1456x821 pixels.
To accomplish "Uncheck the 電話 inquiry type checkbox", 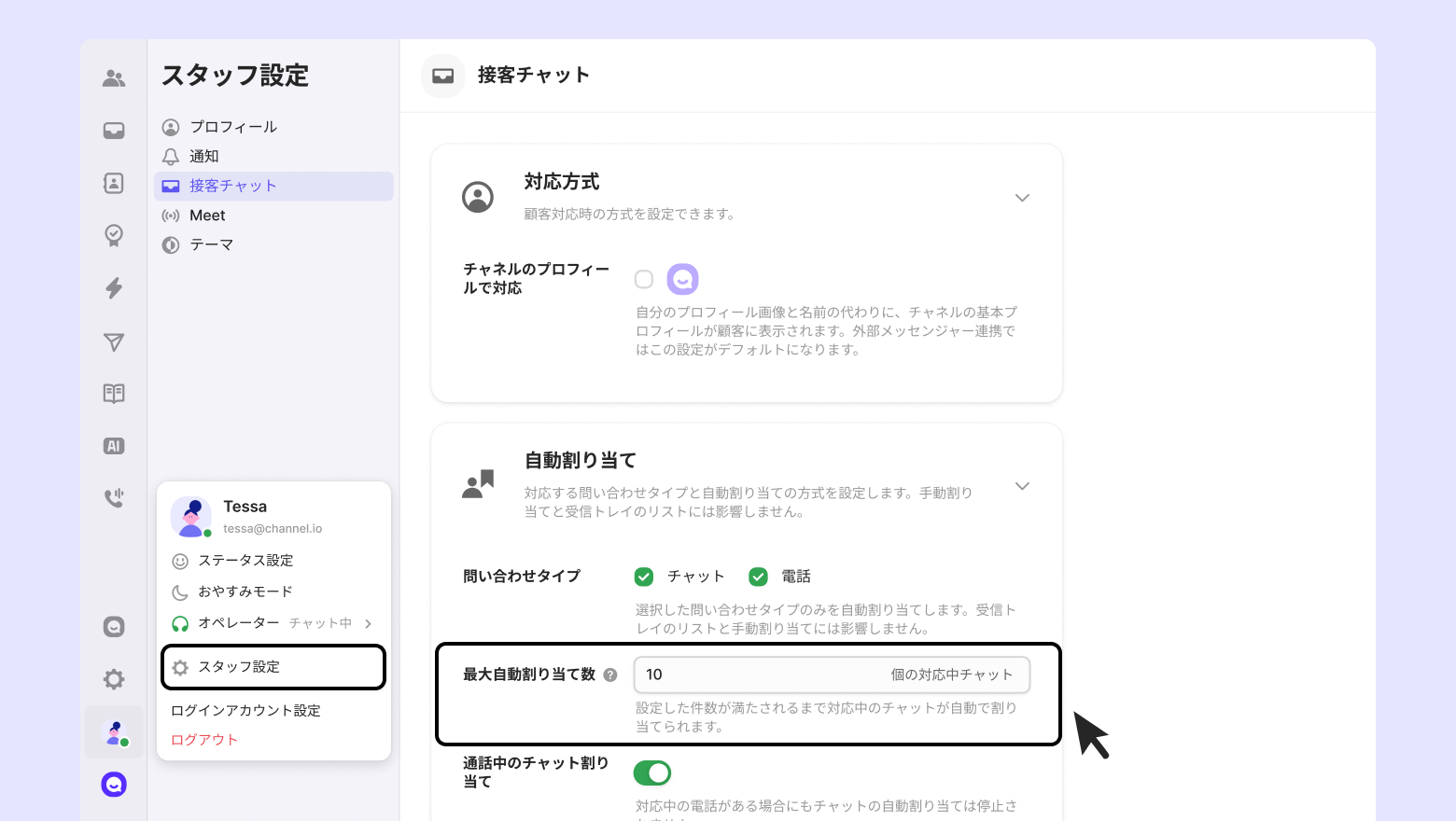I will click(758, 577).
